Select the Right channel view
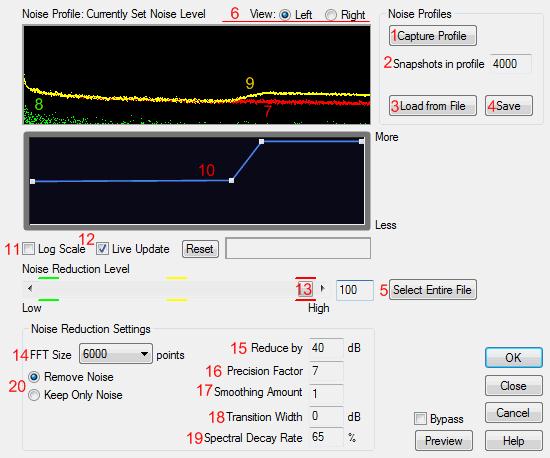This screenshot has width=550, height=458. (x=331, y=15)
